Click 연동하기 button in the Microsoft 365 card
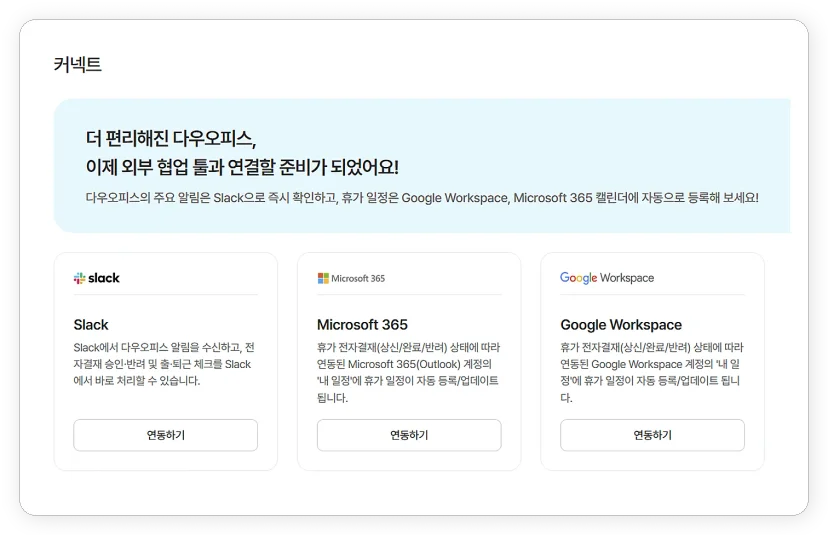 (x=409, y=435)
